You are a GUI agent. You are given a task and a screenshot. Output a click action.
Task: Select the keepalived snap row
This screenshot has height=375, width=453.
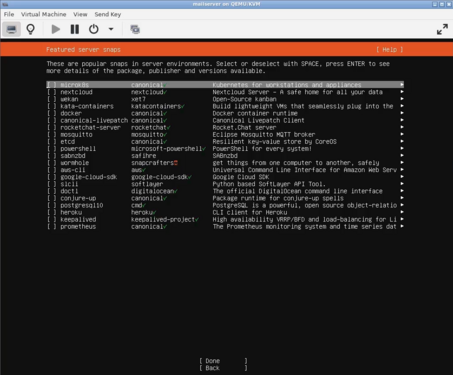point(225,219)
